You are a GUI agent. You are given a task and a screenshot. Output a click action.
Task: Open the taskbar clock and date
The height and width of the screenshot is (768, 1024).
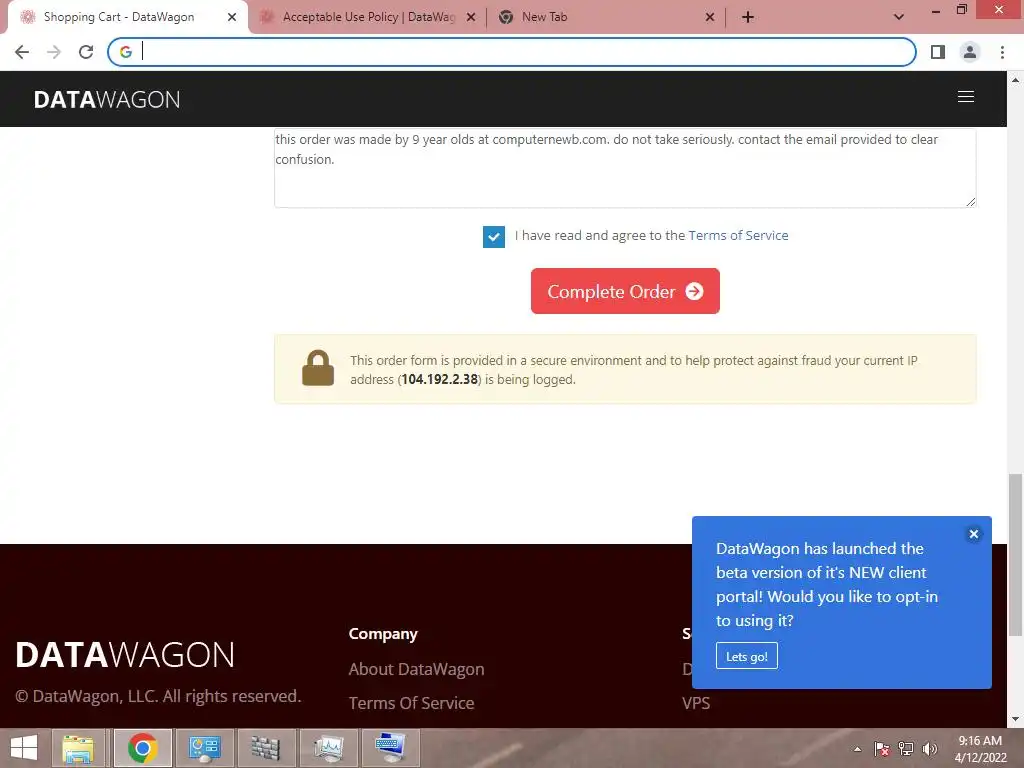point(980,749)
